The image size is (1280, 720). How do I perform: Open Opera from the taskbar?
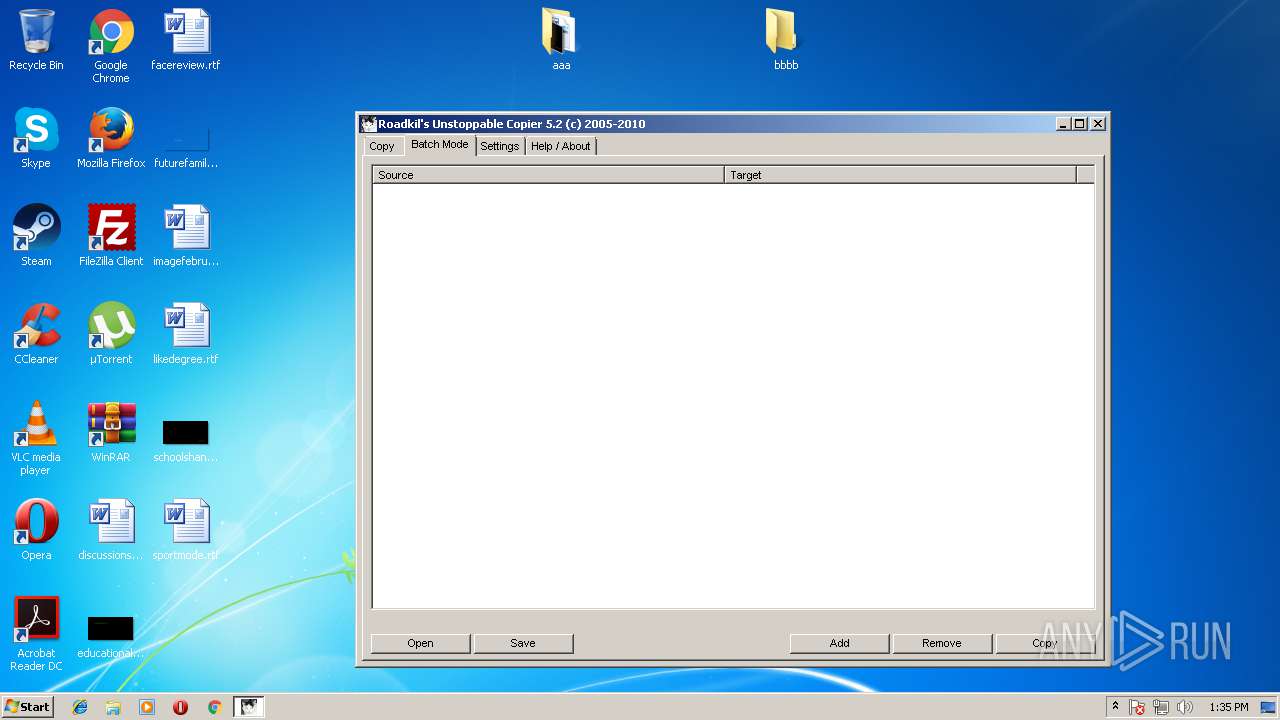coord(180,707)
